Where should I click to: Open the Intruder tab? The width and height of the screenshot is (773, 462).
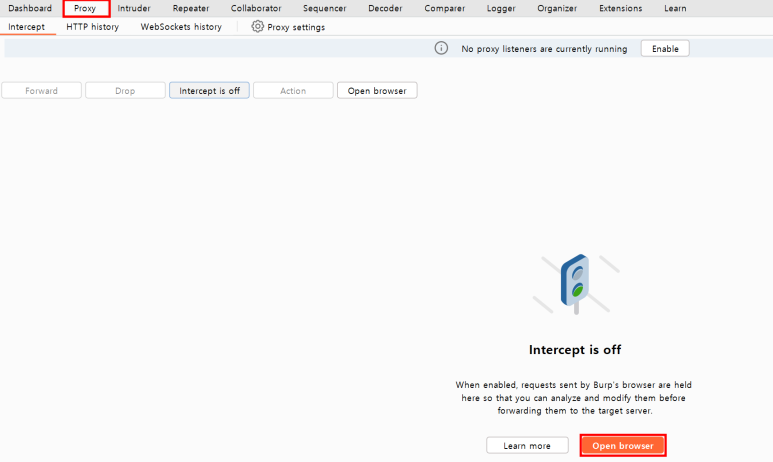coord(134,8)
